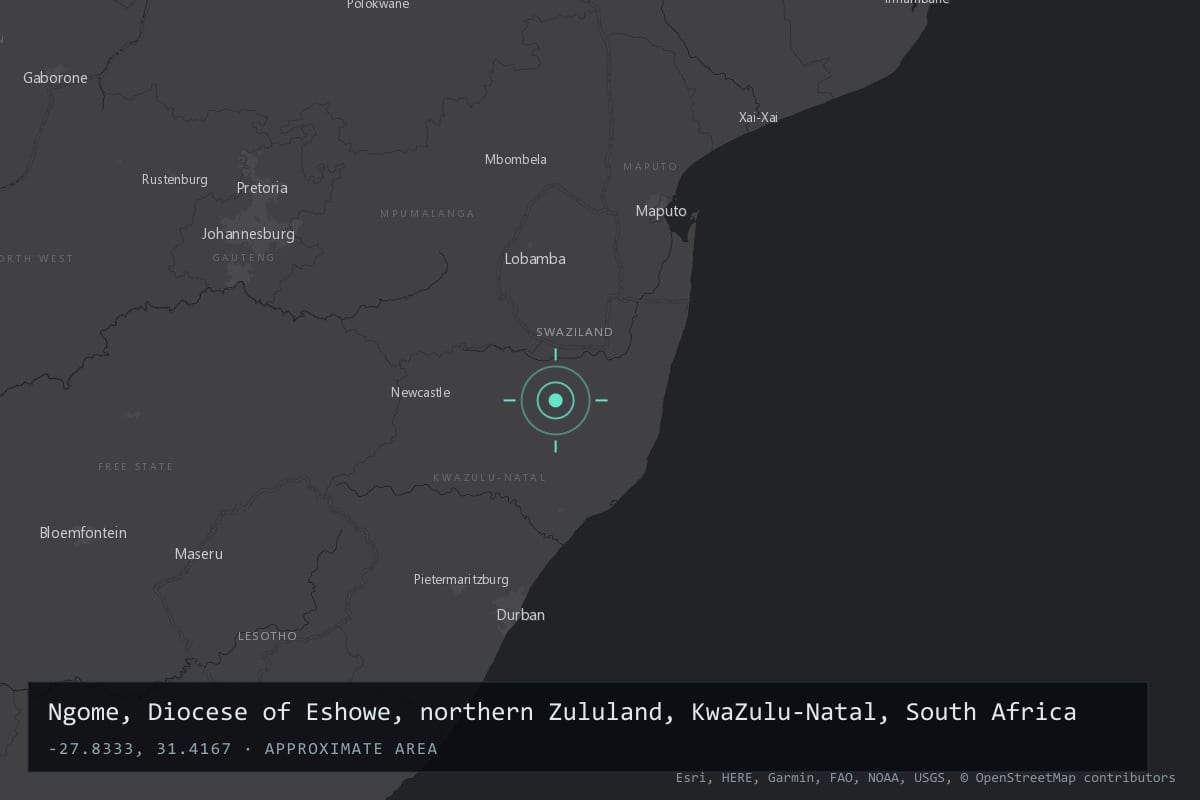
Task: Select the Newcastle city label
Action: pos(420,393)
